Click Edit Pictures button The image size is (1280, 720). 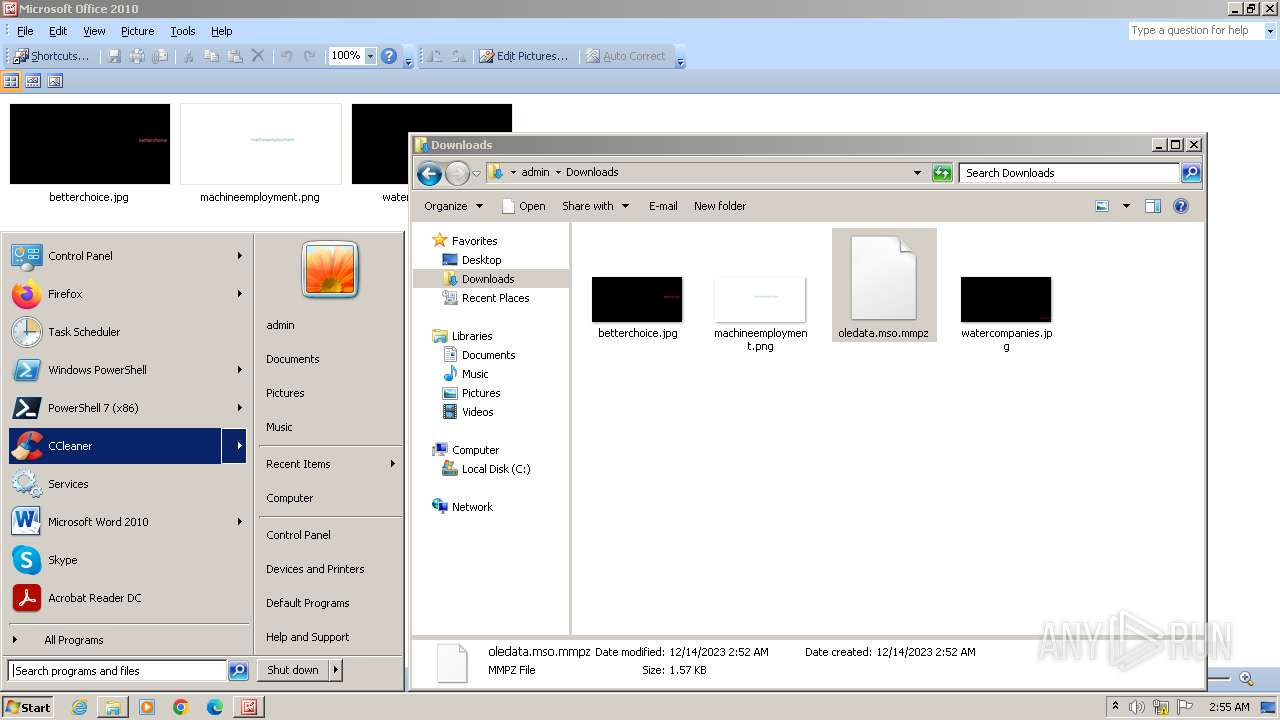pos(523,56)
